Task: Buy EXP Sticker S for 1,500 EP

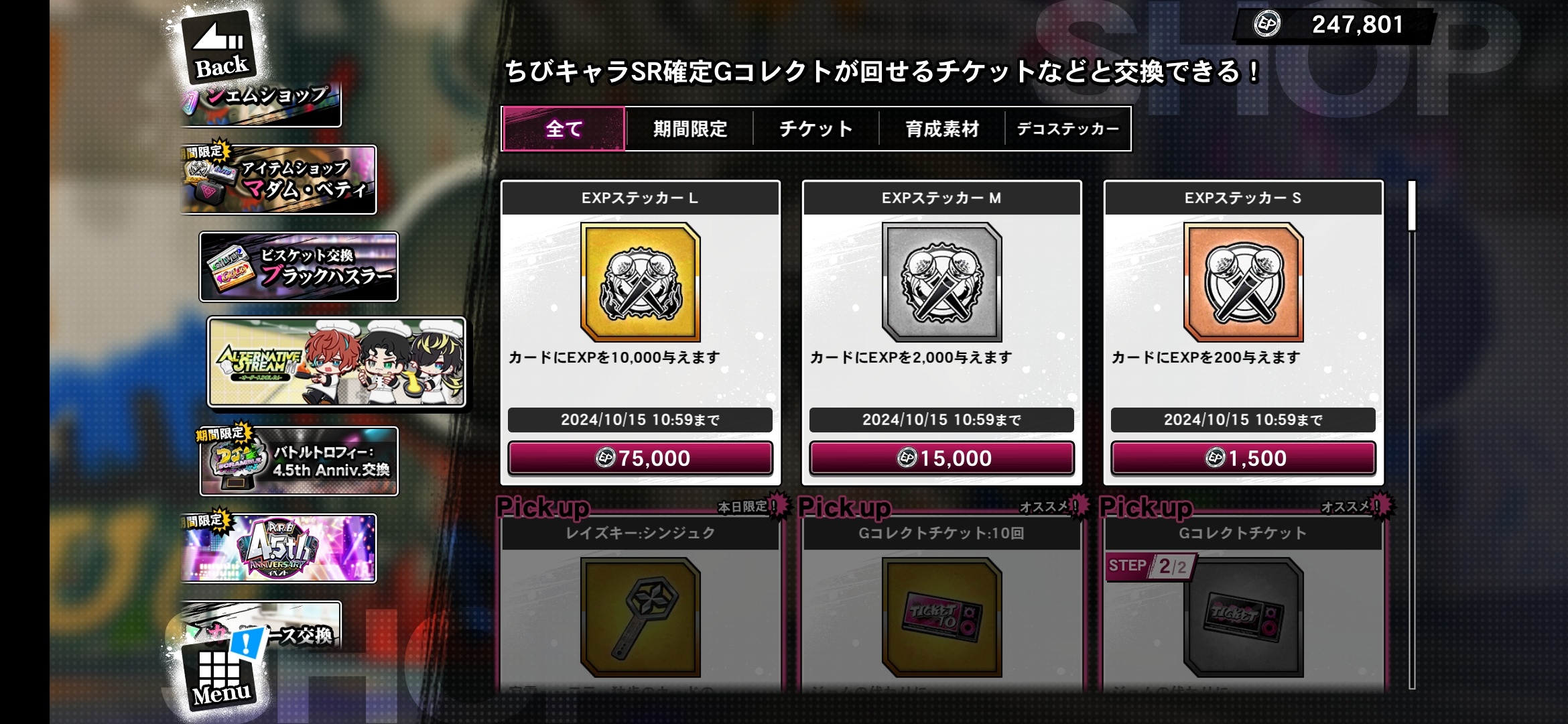Action: pos(1243,458)
